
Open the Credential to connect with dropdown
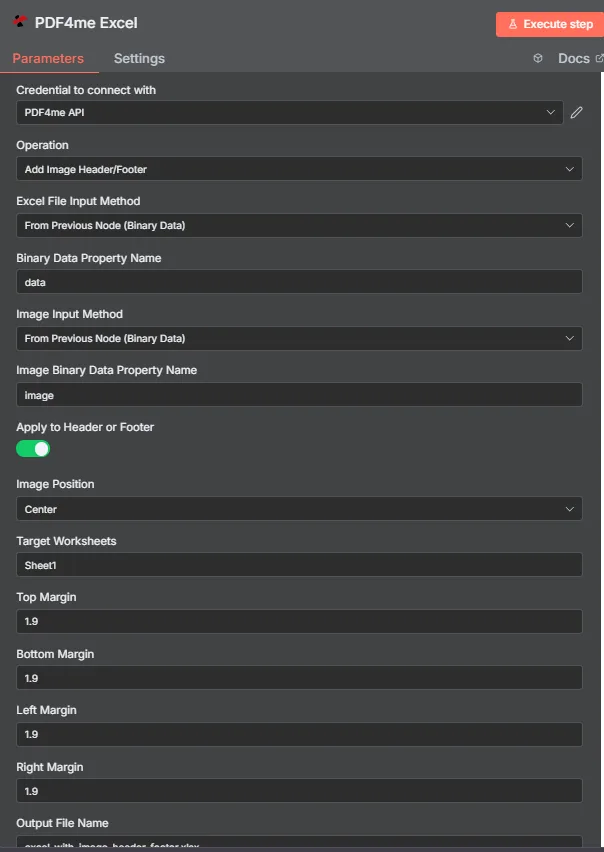[x=290, y=112]
